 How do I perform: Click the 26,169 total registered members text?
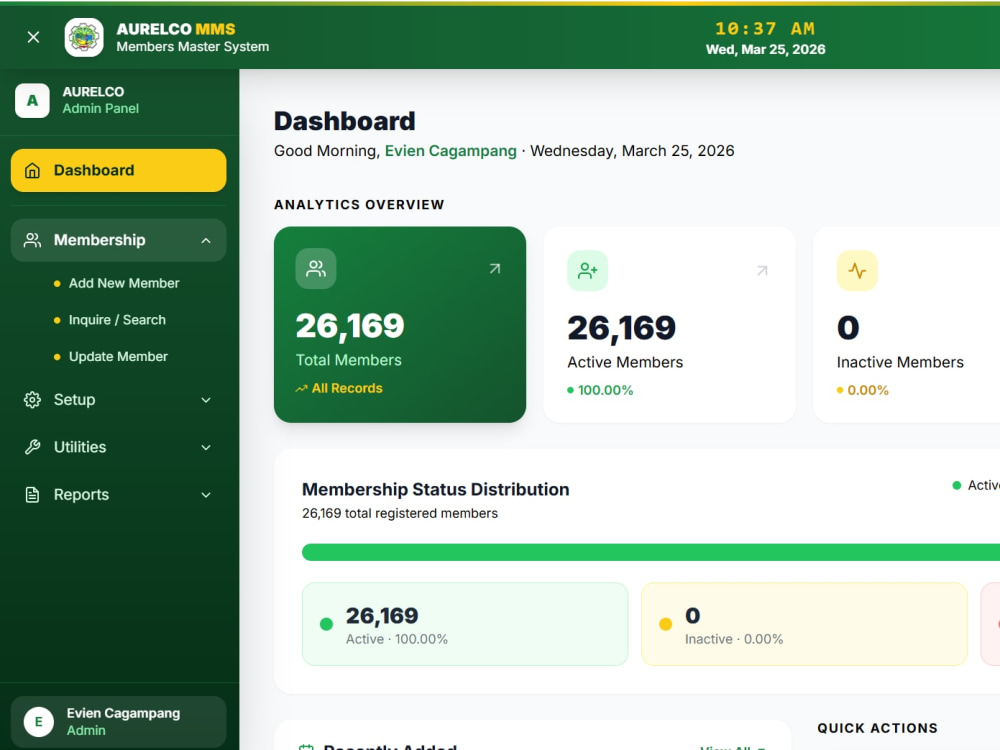tap(400, 513)
